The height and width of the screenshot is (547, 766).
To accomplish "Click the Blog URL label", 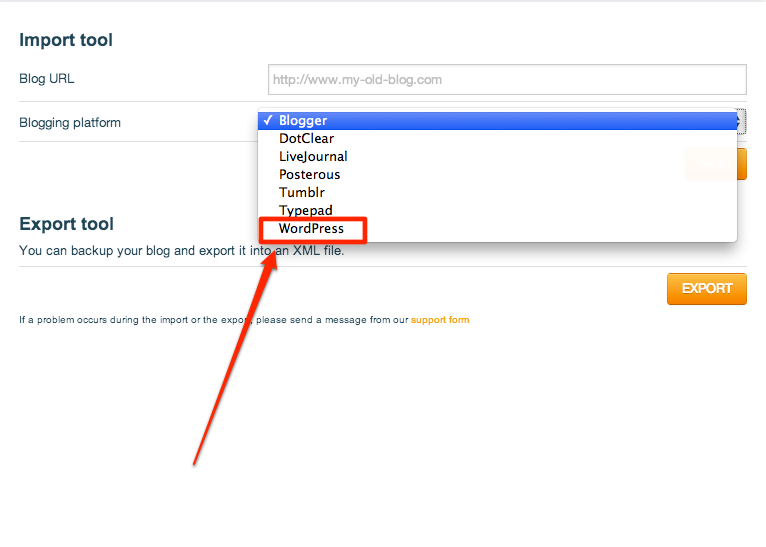I will point(46,79).
